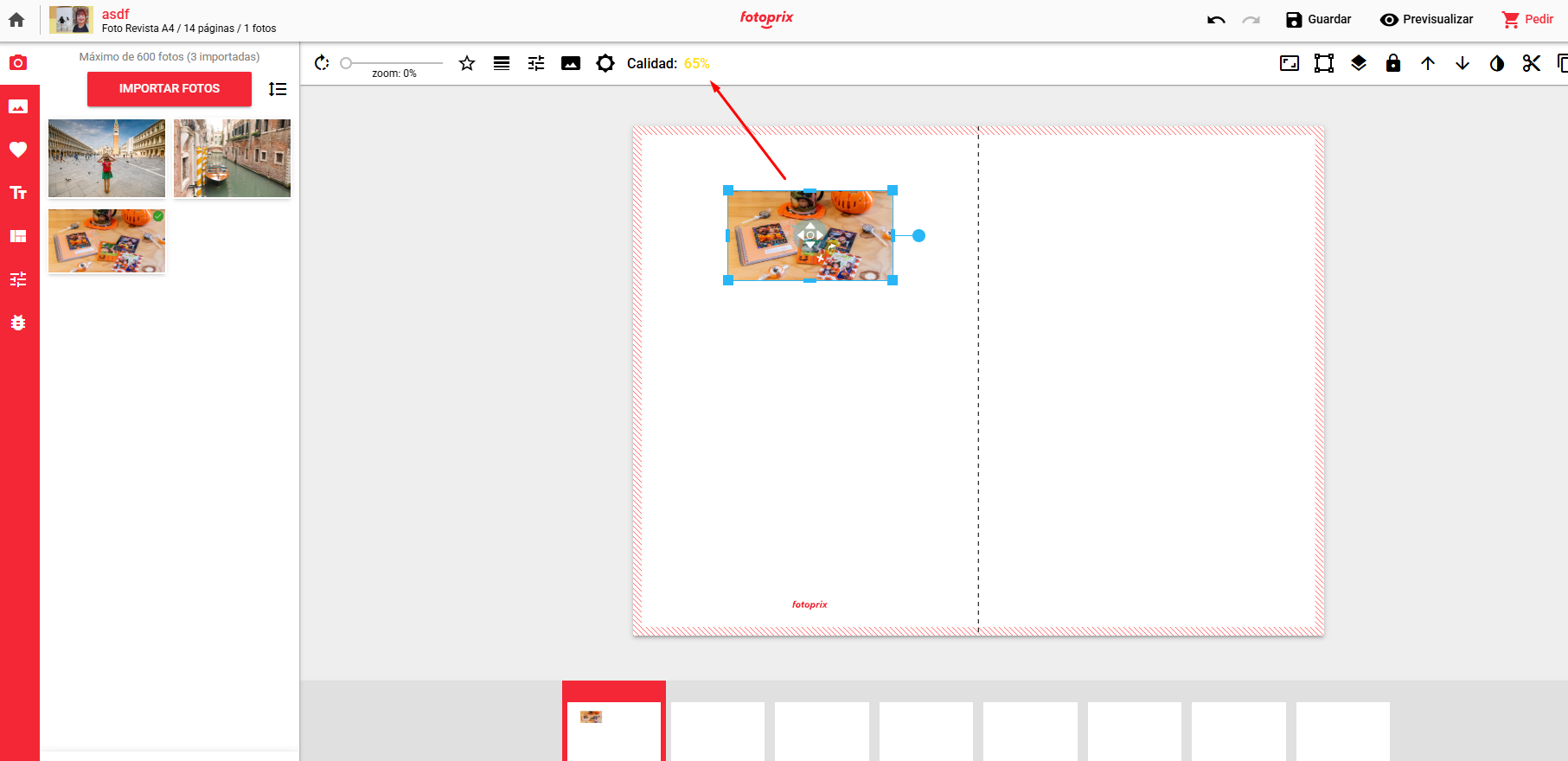Open project avatar thumbnail beside asdf
The height and width of the screenshot is (761, 1568).
coord(71,20)
